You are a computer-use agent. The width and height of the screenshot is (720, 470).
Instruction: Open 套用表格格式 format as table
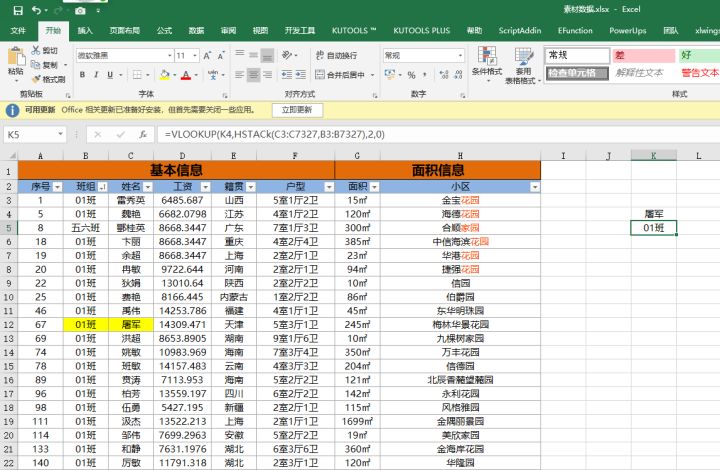point(523,65)
